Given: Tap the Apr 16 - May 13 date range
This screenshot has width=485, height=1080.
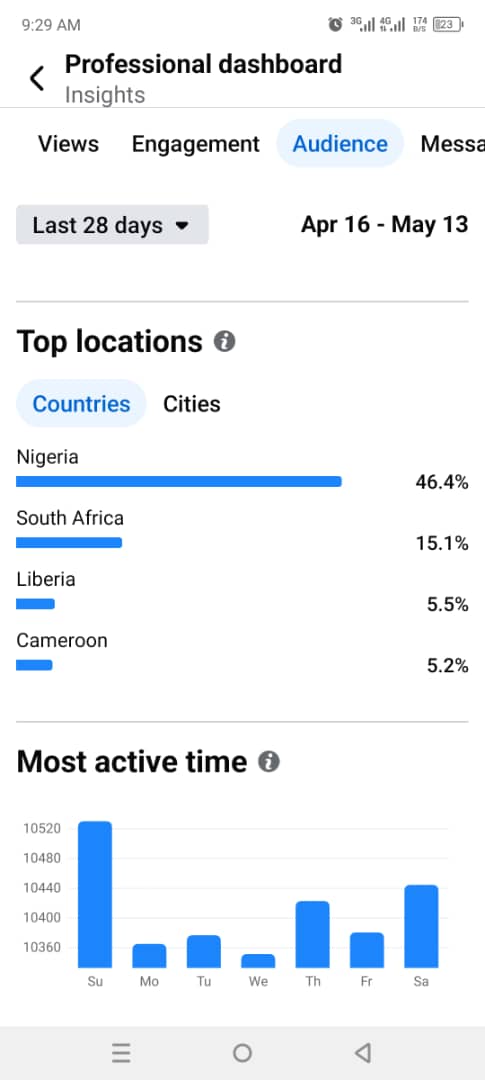Looking at the screenshot, I should [x=384, y=225].
